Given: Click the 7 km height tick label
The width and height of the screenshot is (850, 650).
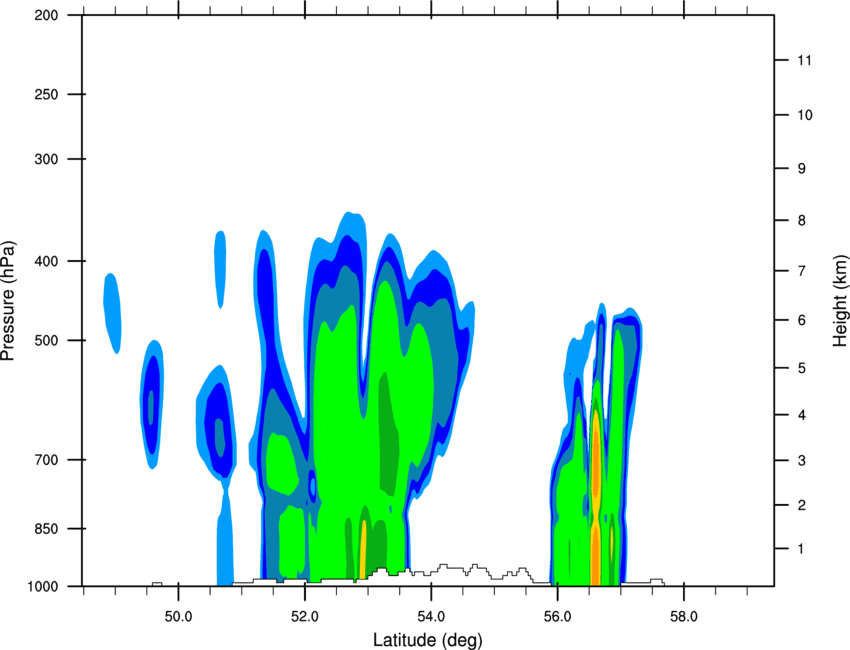Looking at the screenshot, I should [x=802, y=271].
